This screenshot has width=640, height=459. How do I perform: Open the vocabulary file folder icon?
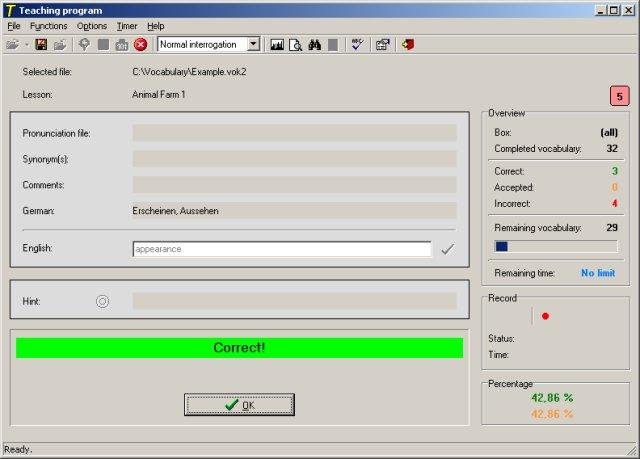(13, 44)
